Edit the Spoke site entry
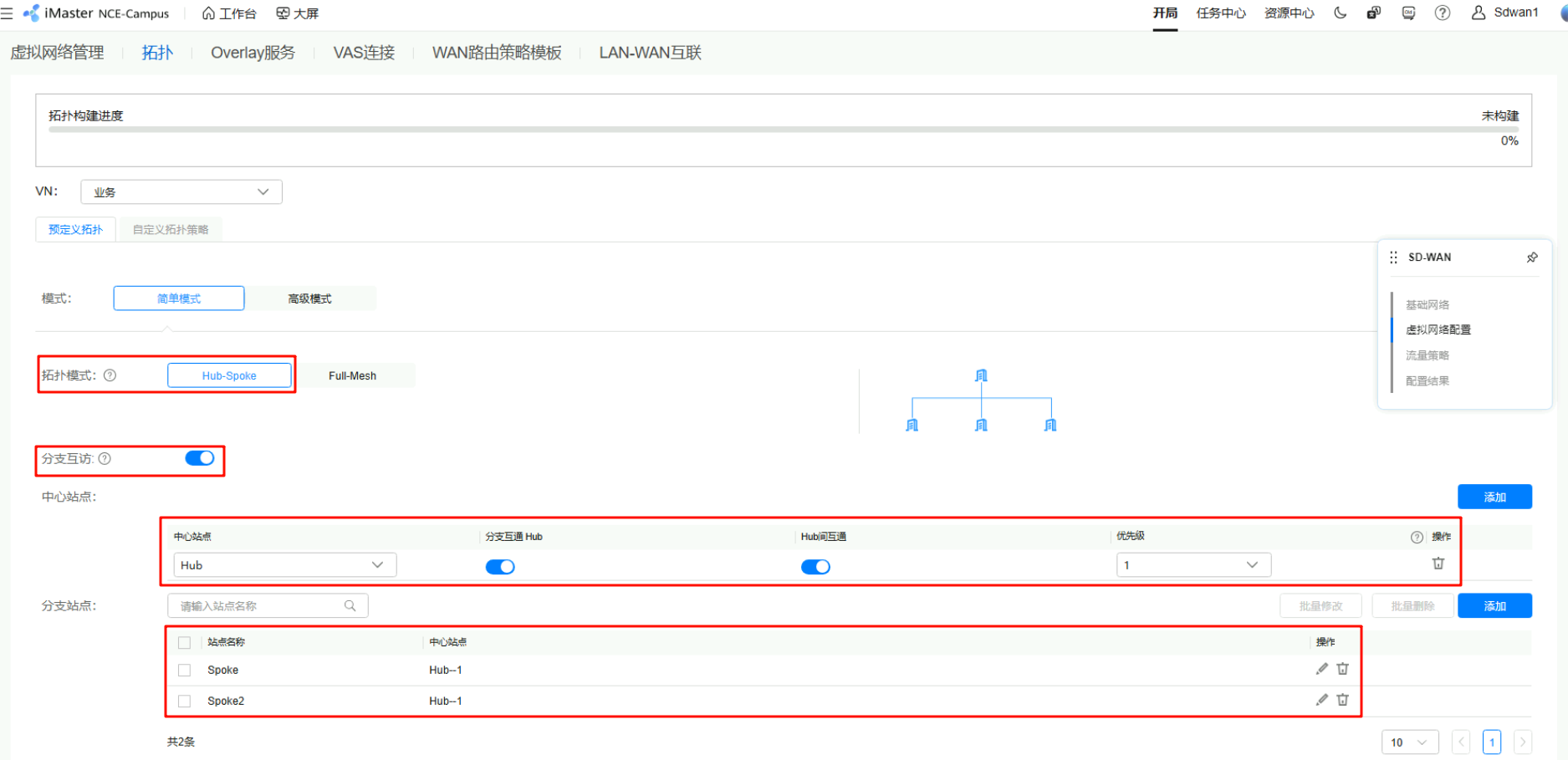Image resolution: width=1568 pixels, height=760 pixels. click(x=1321, y=669)
